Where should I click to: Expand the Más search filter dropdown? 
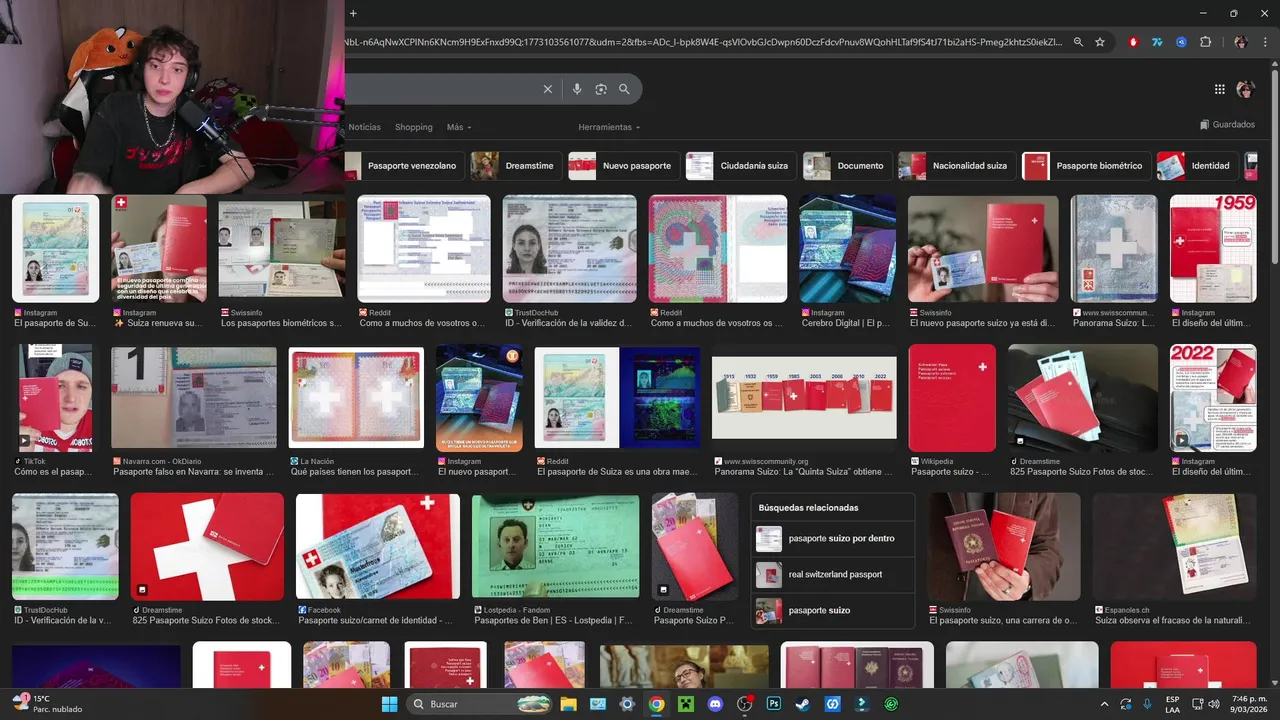[x=459, y=127]
